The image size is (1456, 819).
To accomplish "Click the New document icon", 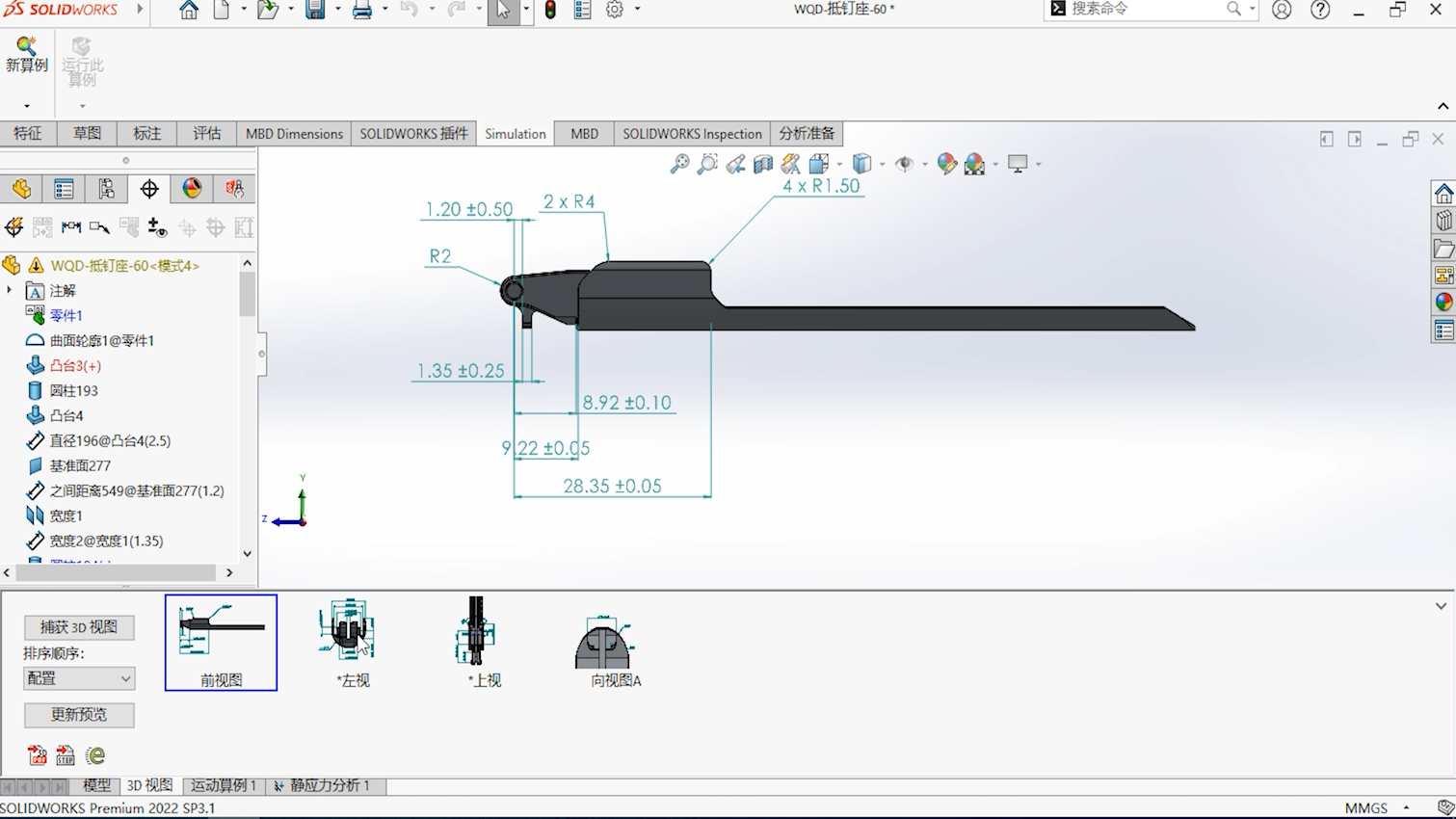I will point(222,11).
